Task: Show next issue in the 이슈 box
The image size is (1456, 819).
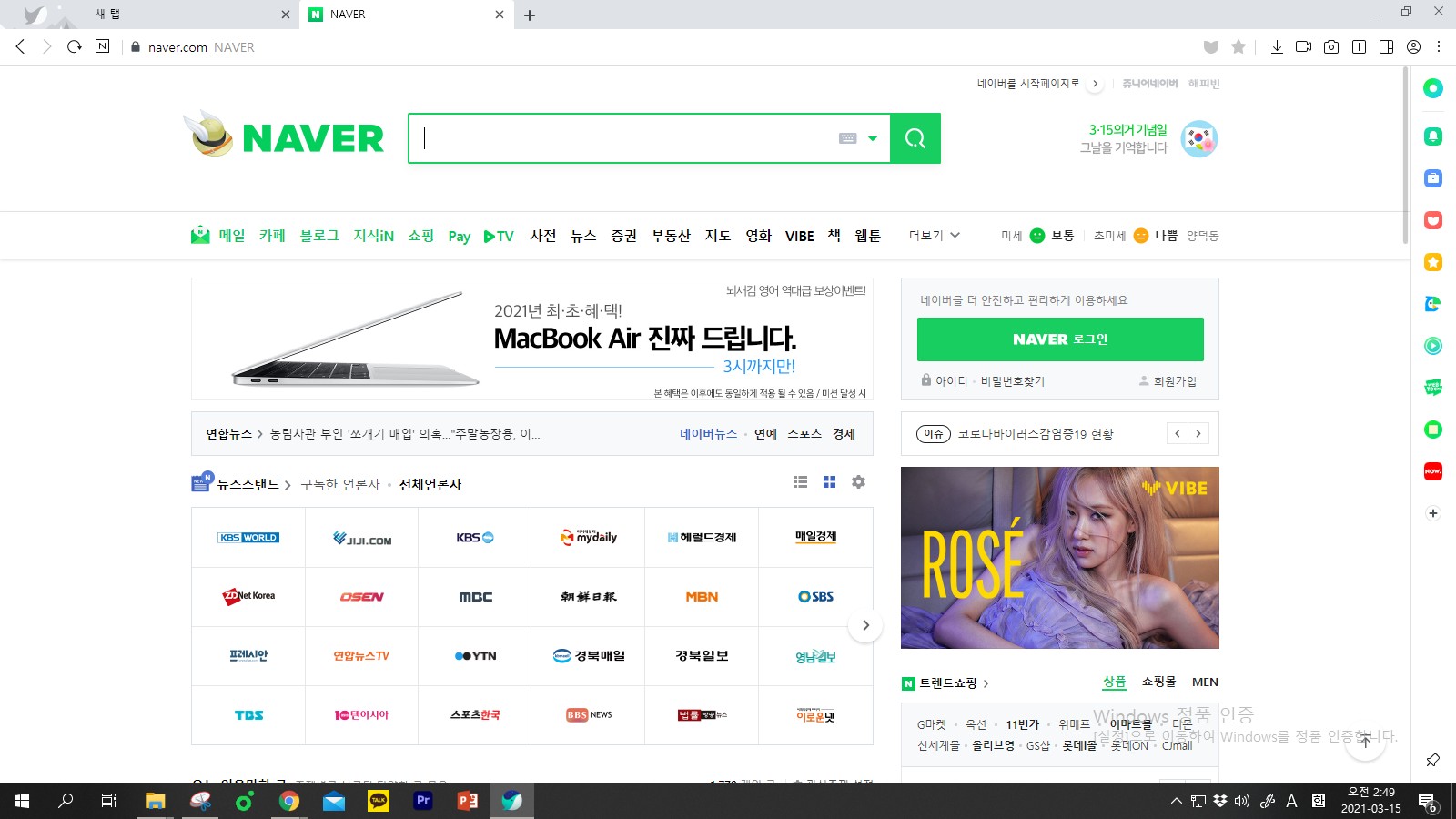Action: tap(1198, 434)
